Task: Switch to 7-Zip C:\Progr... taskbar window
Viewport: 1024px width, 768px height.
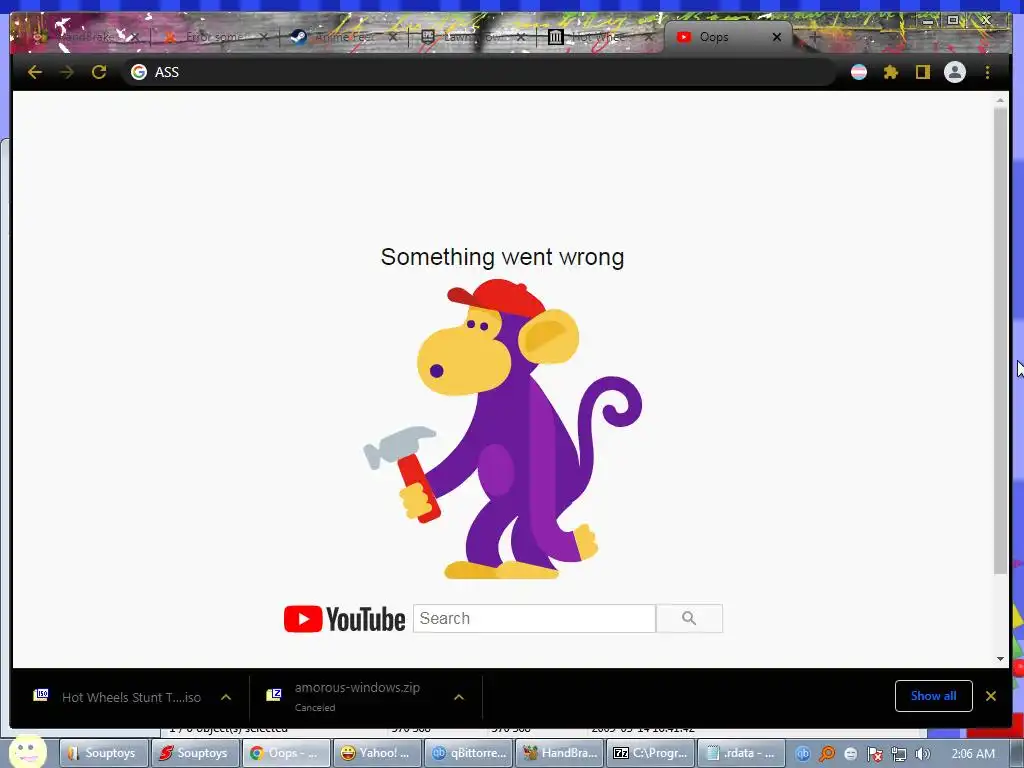Action: coord(650,753)
